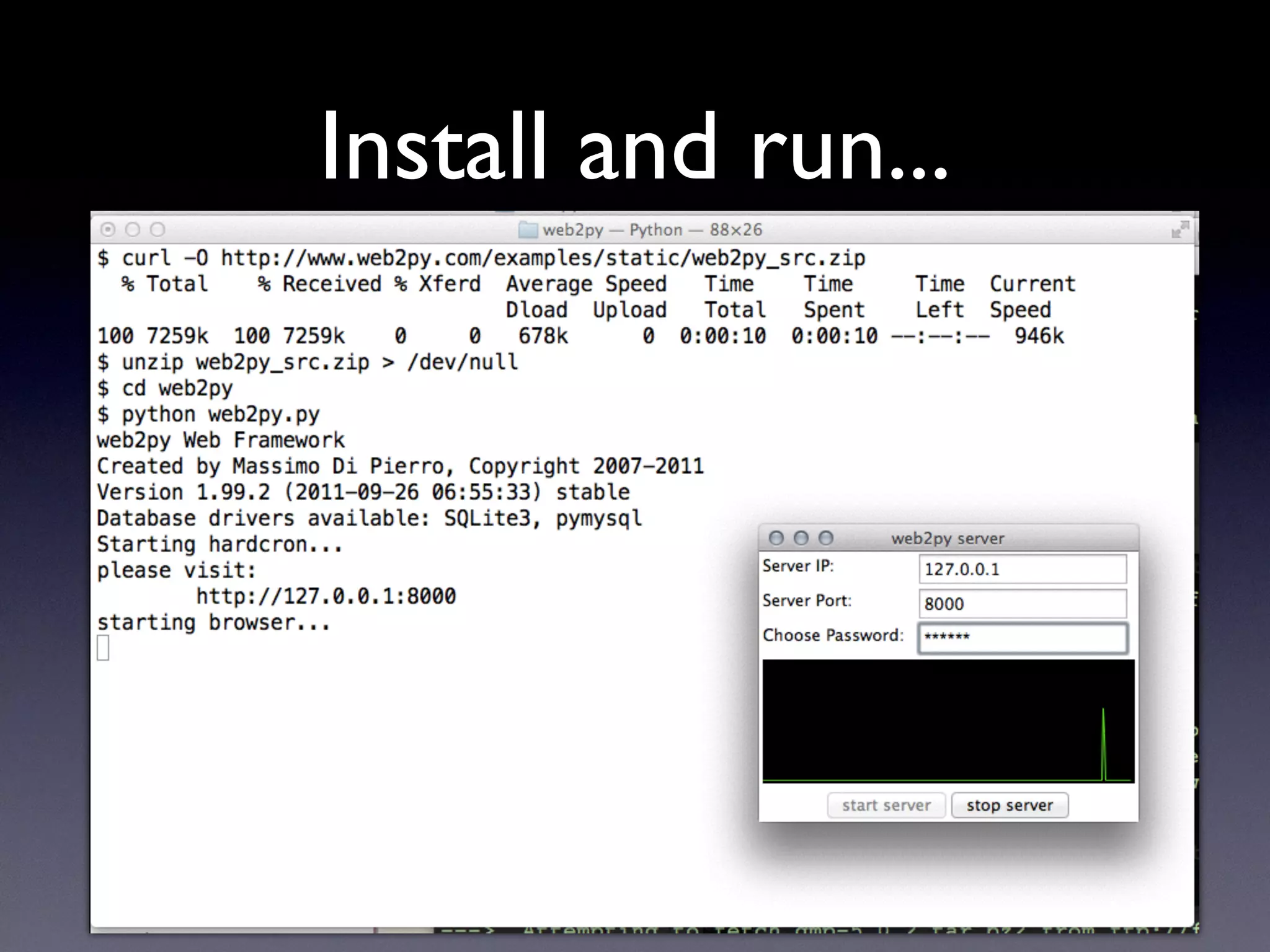Click the 678k download speed value
Screen dimensions: 1270x952
[543, 336]
